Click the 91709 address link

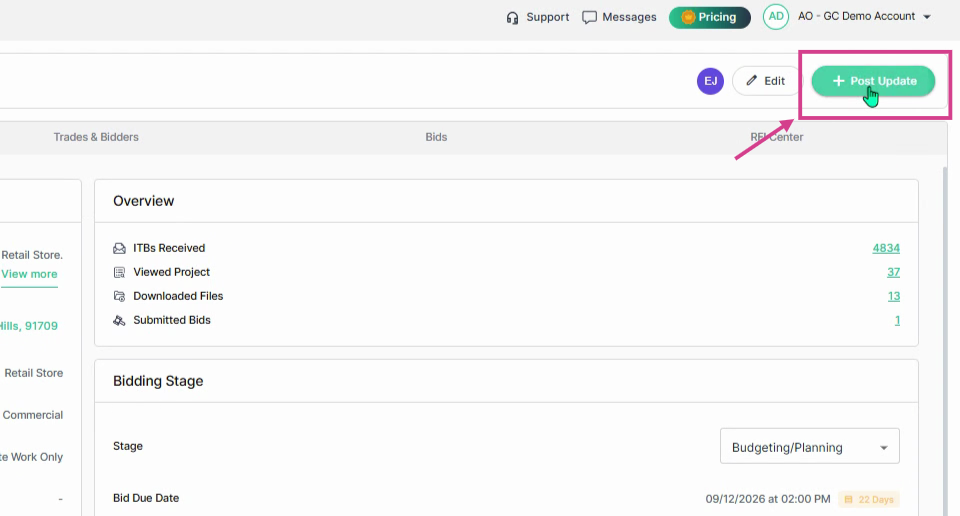[x=29, y=326]
